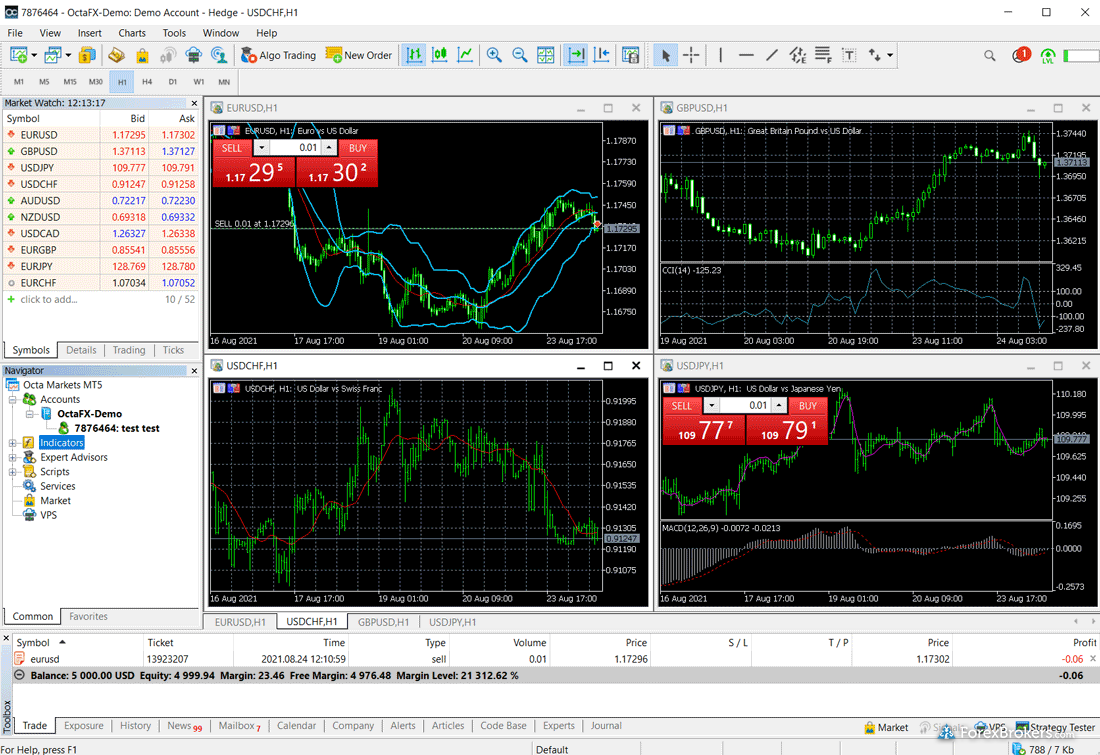Open the Tools menu
The height and width of the screenshot is (755, 1100).
click(174, 33)
